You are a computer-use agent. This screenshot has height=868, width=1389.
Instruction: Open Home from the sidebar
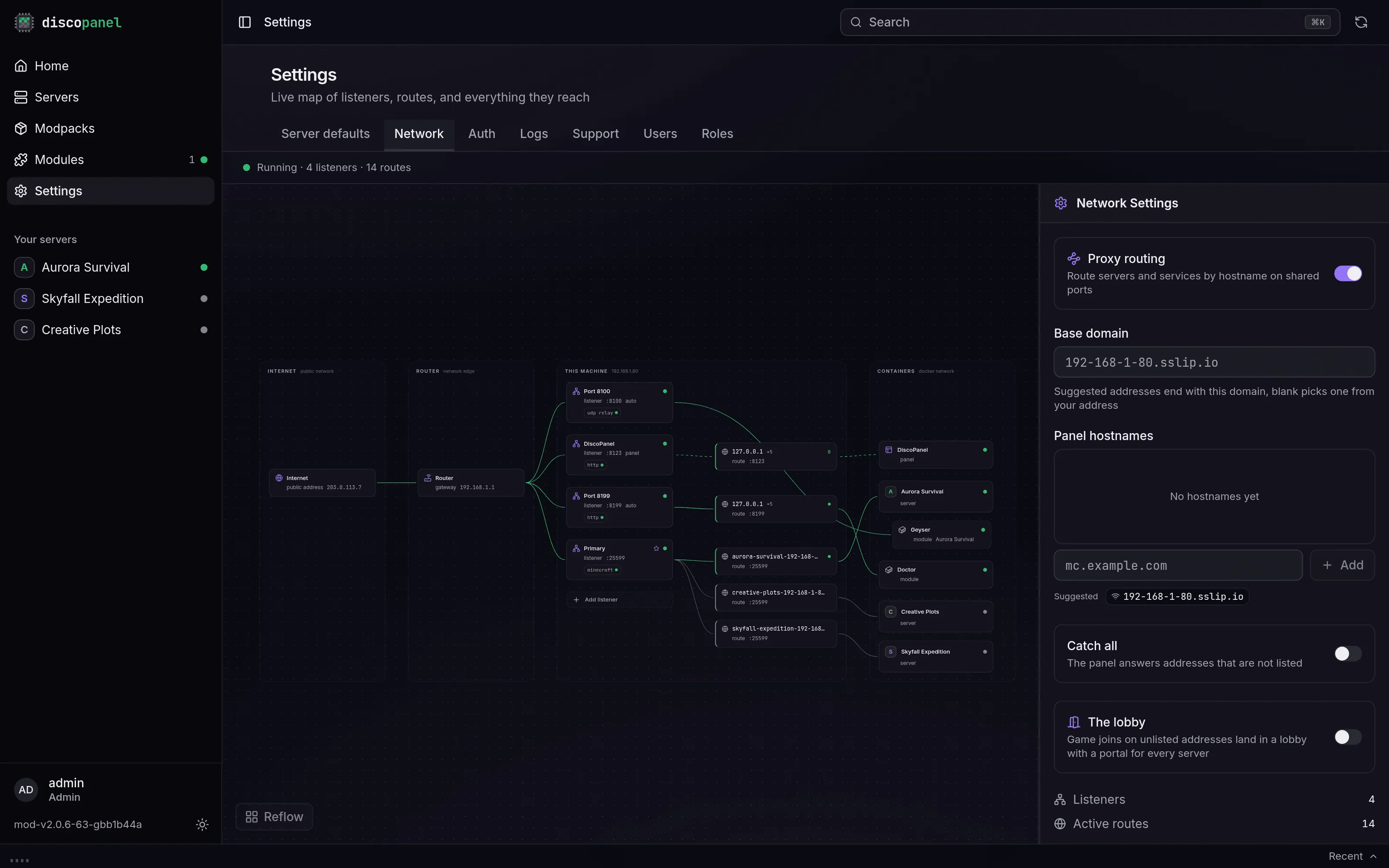(110, 66)
